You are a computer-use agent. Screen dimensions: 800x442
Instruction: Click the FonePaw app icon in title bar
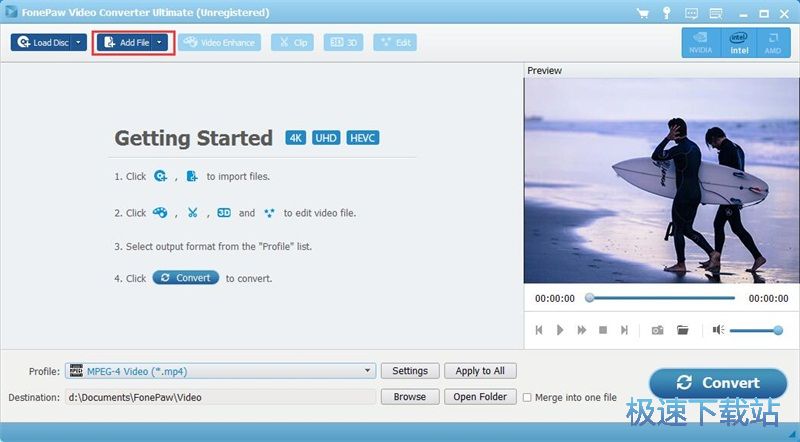point(11,11)
